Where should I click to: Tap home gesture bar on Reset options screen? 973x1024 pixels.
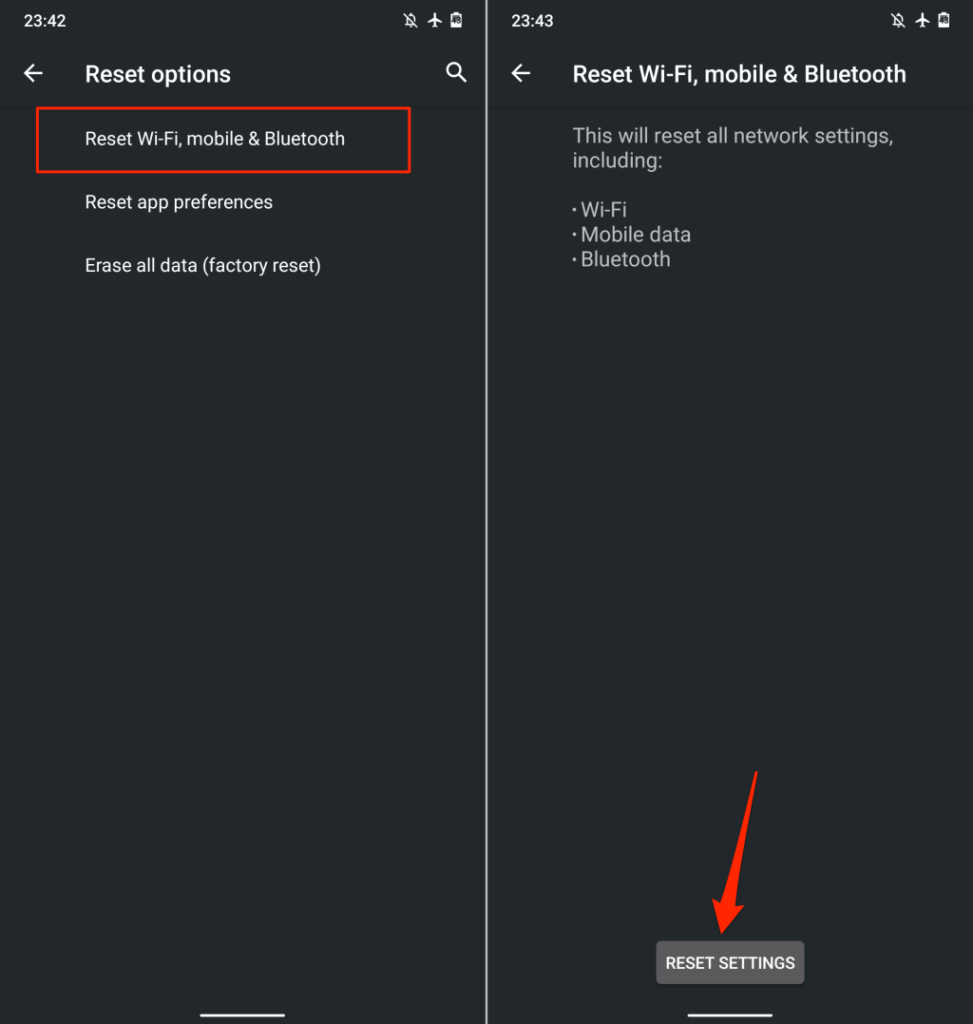click(x=243, y=1015)
